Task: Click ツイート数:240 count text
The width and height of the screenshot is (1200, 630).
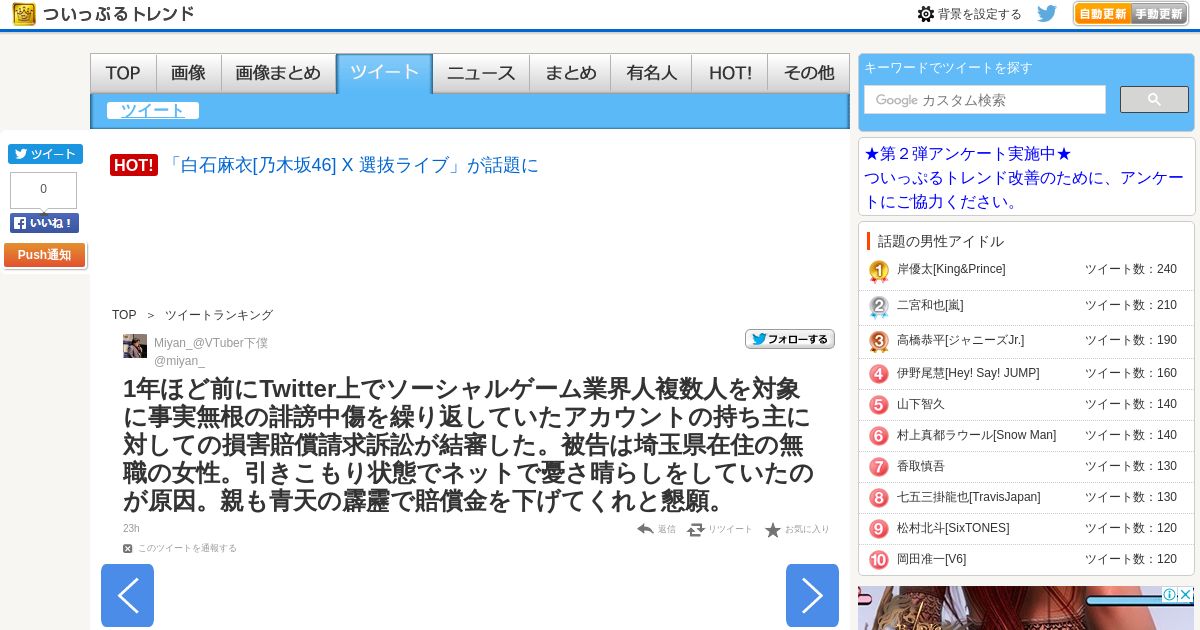Action: point(1131,269)
